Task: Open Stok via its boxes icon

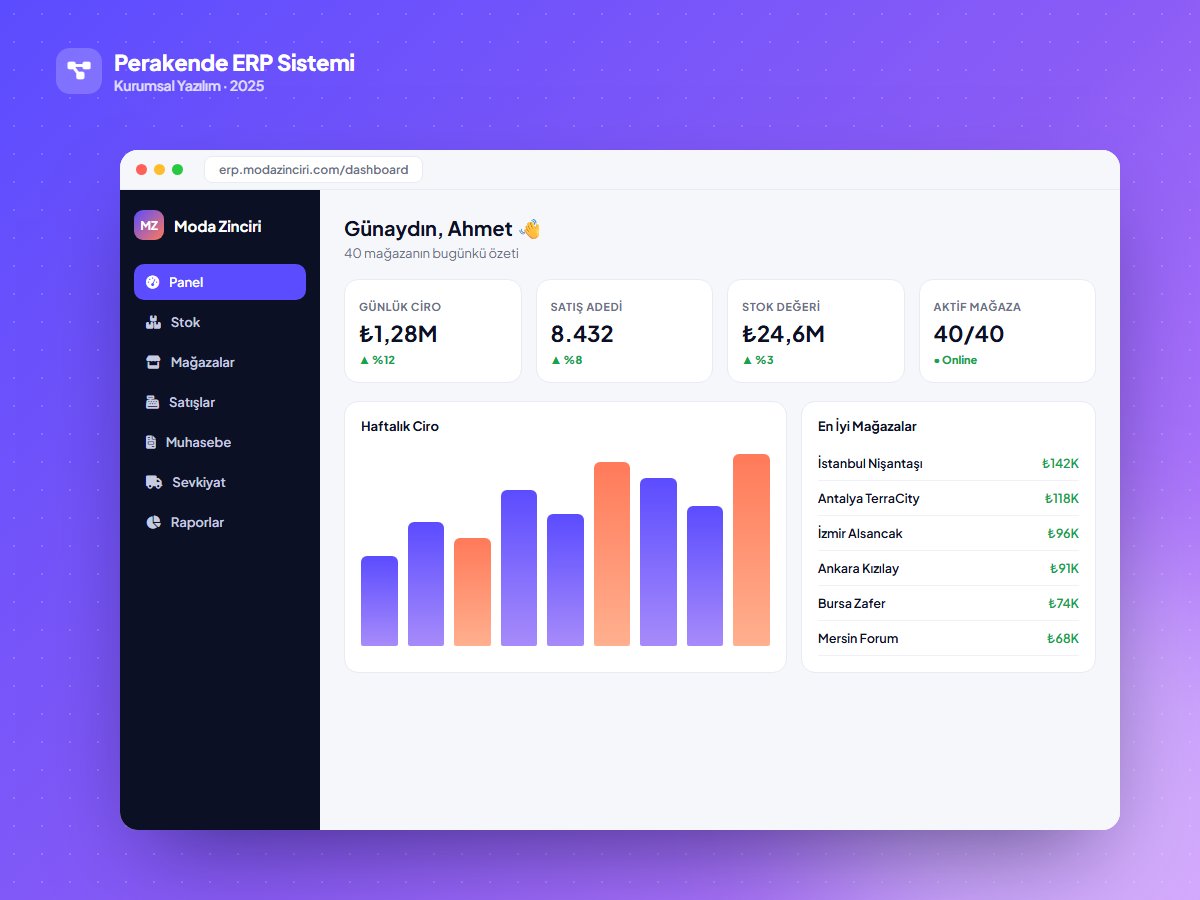Action: pos(153,322)
